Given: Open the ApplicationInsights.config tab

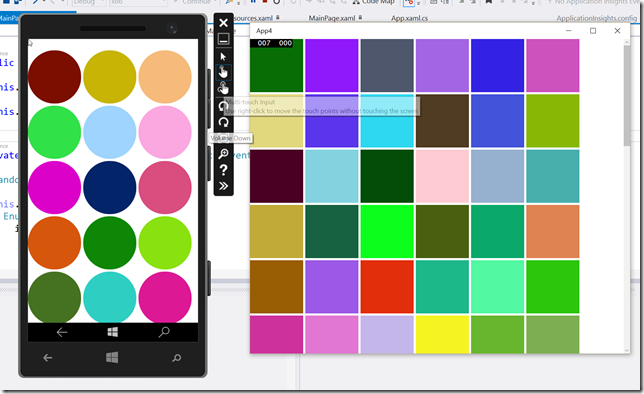Looking at the screenshot, I should click(596, 18).
